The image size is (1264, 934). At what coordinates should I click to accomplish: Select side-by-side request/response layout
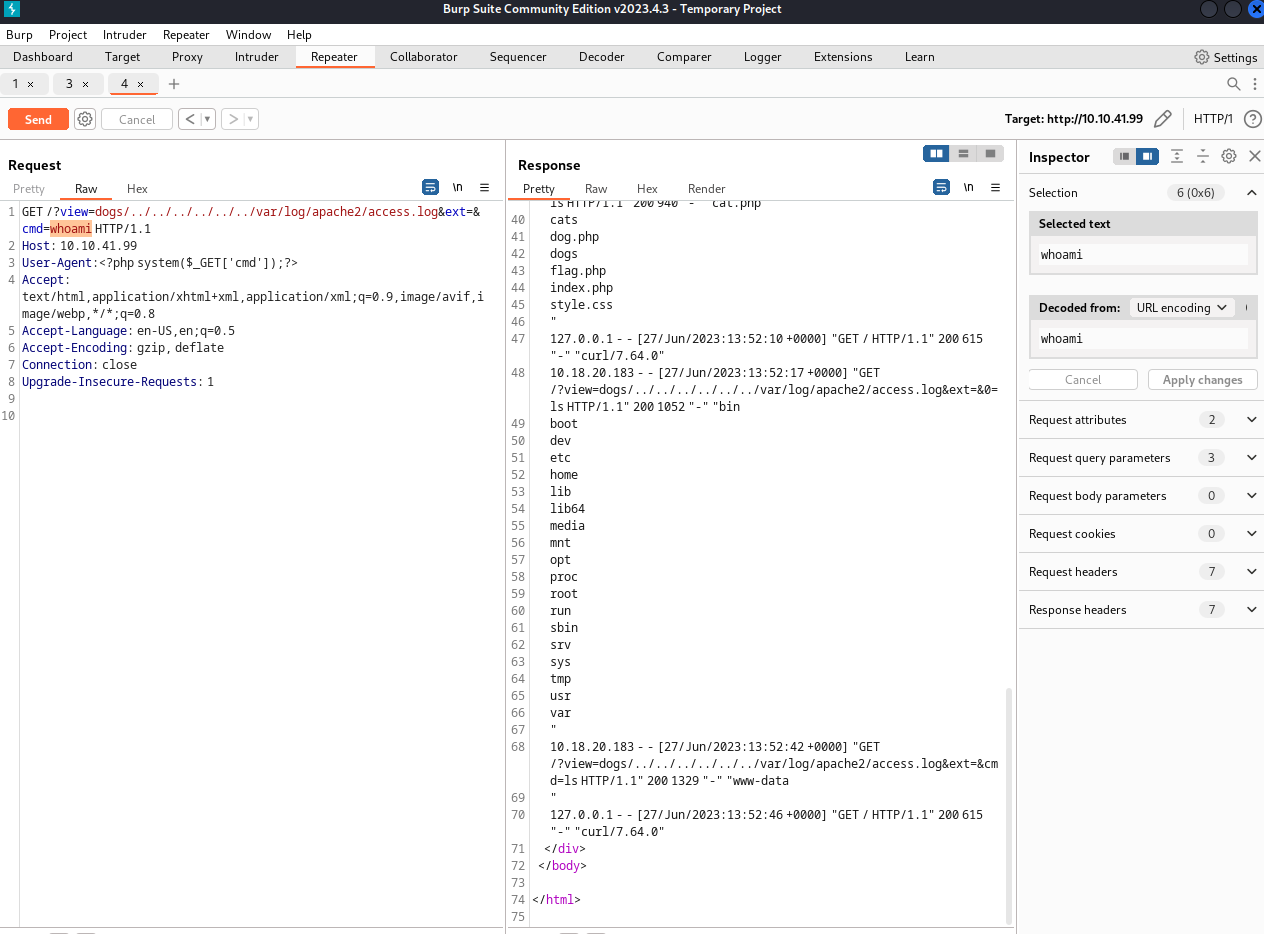(936, 153)
